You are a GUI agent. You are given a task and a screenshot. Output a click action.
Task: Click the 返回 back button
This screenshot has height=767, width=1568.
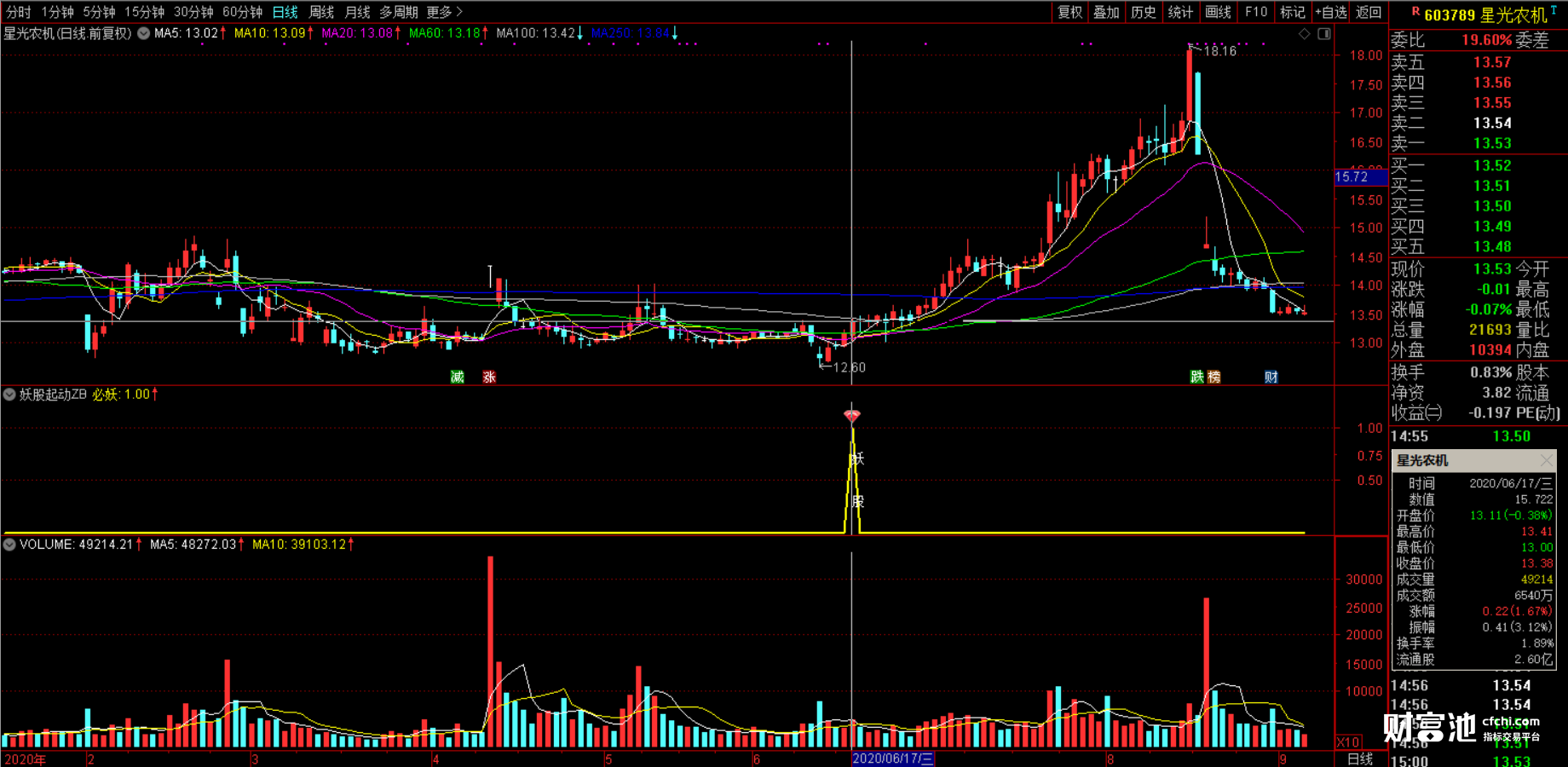(x=1369, y=12)
